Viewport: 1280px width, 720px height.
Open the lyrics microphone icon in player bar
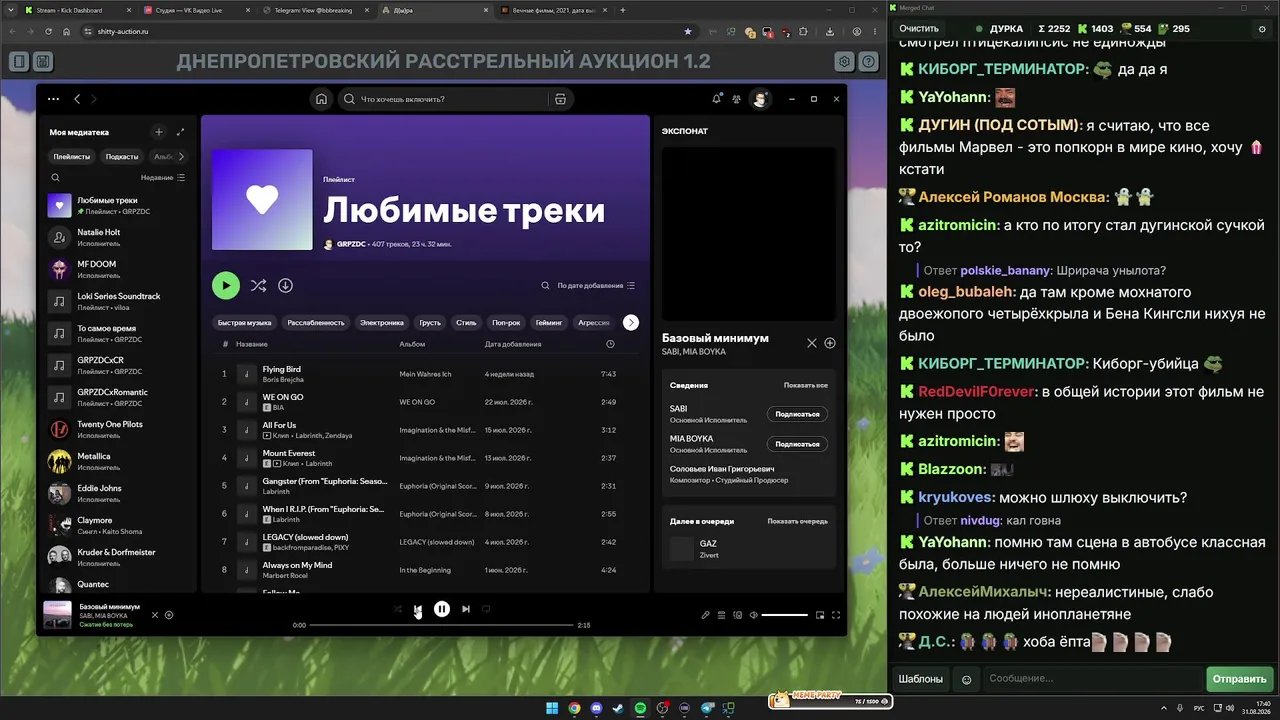point(705,615)
